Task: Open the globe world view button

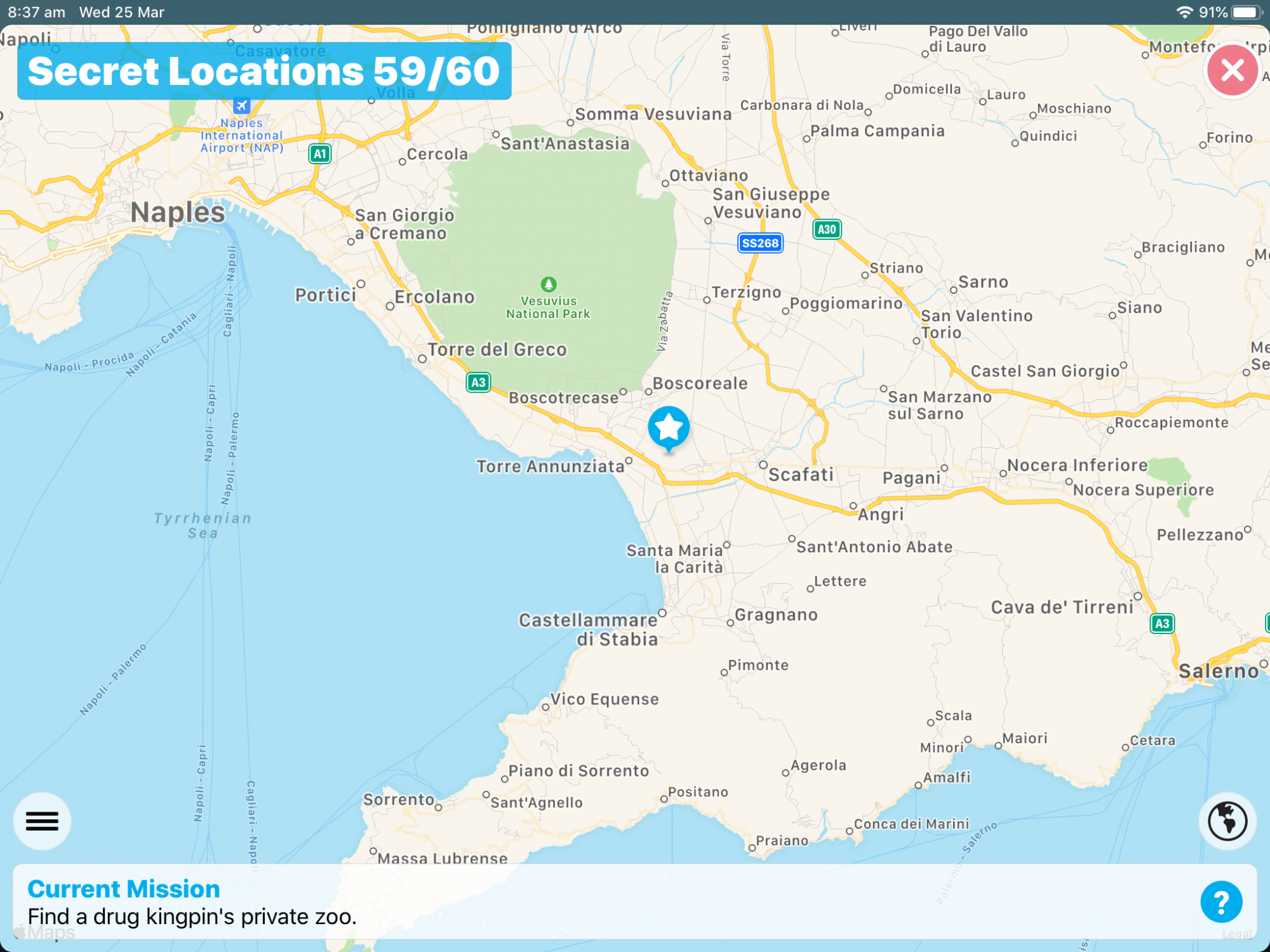Action: [x=1227, y=821]
